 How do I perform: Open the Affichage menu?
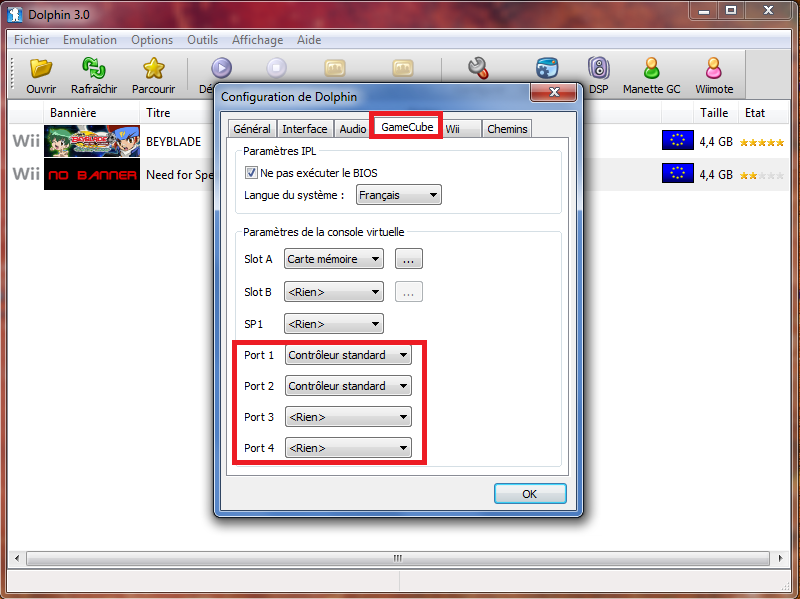point(257,40)
